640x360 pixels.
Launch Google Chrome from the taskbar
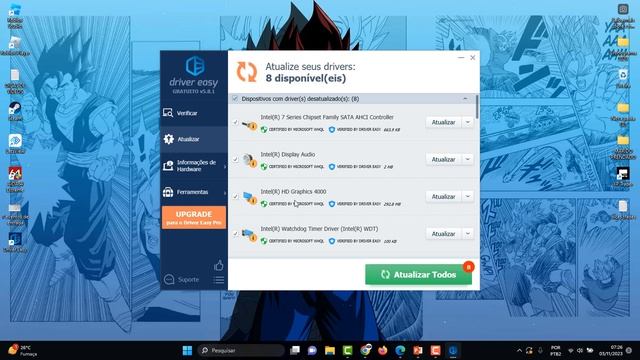365,350
